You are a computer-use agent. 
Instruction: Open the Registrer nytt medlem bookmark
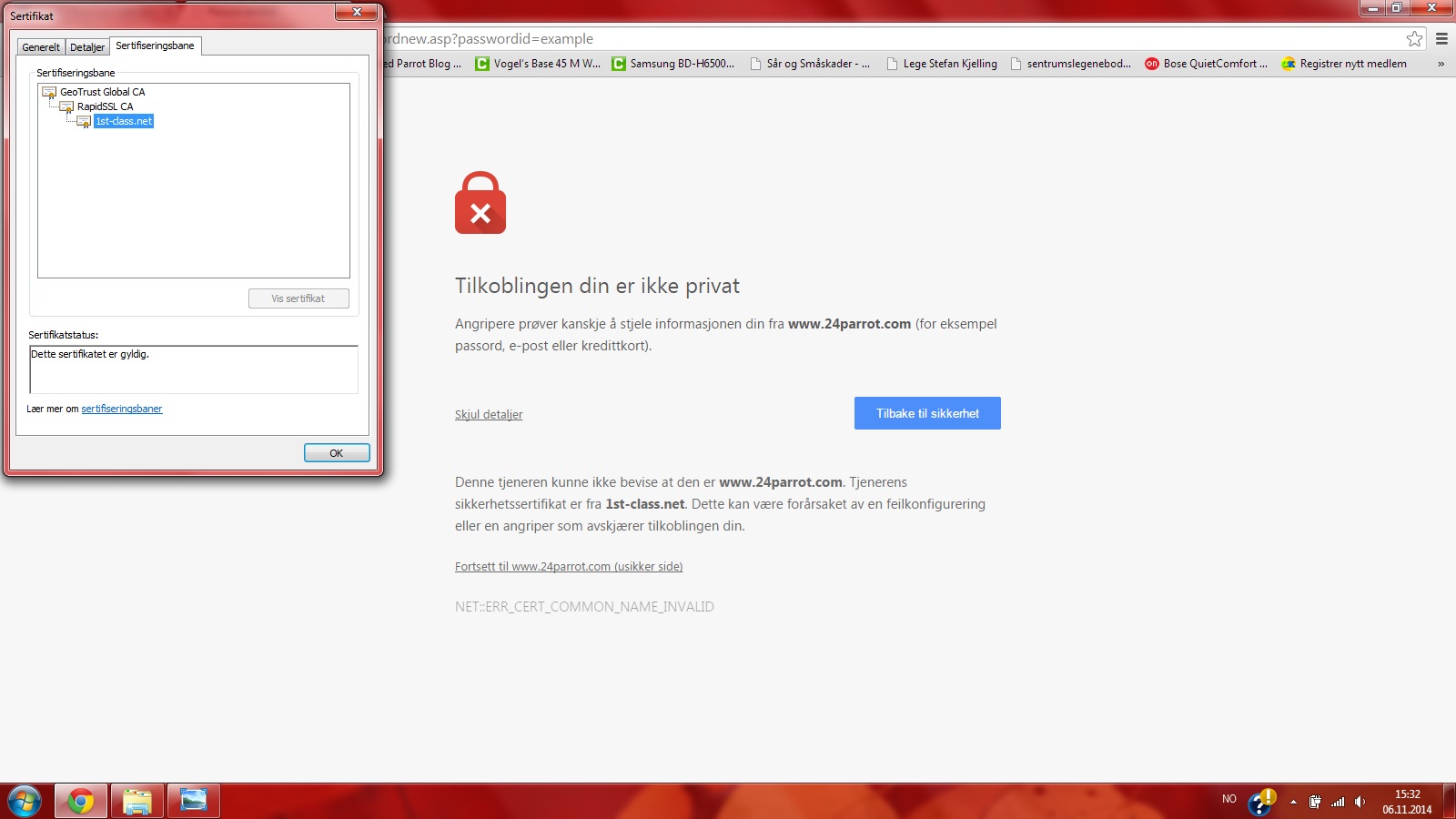1344,64
